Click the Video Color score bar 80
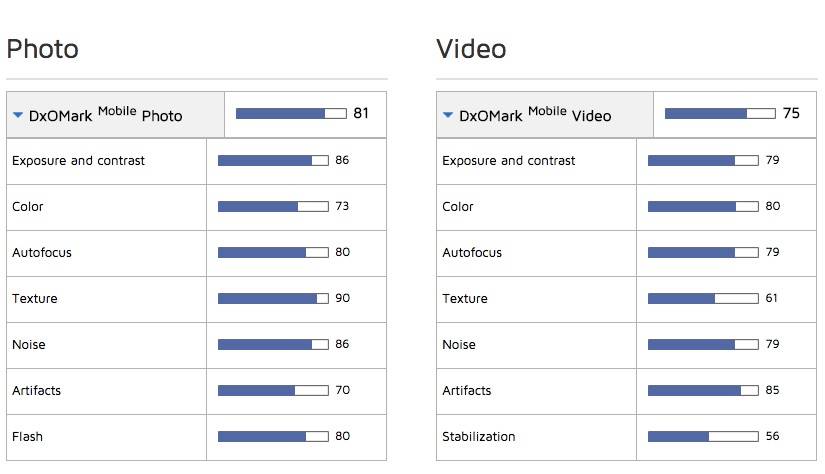The image size is (825, 474). pyautogui.click(x=703, y=207)
